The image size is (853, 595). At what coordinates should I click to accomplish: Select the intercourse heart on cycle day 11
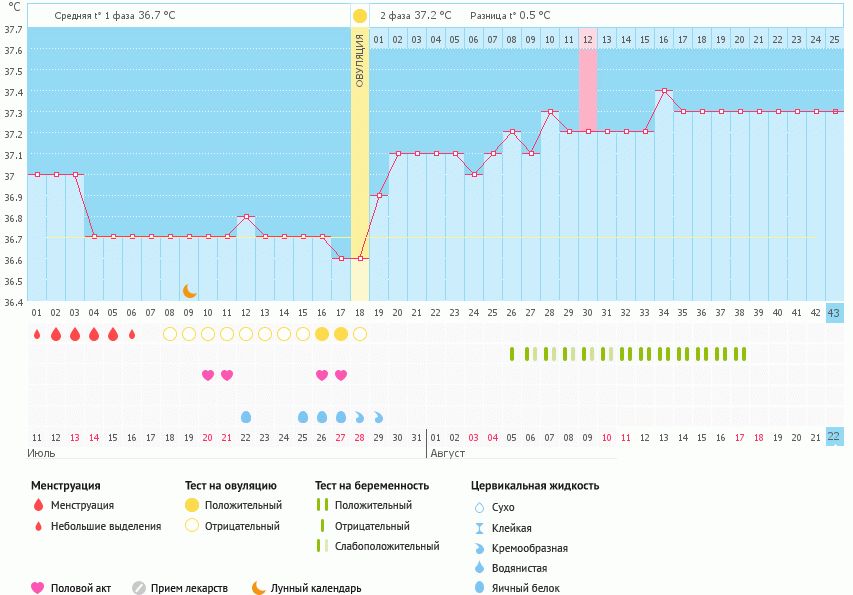[x=227, y=375]
